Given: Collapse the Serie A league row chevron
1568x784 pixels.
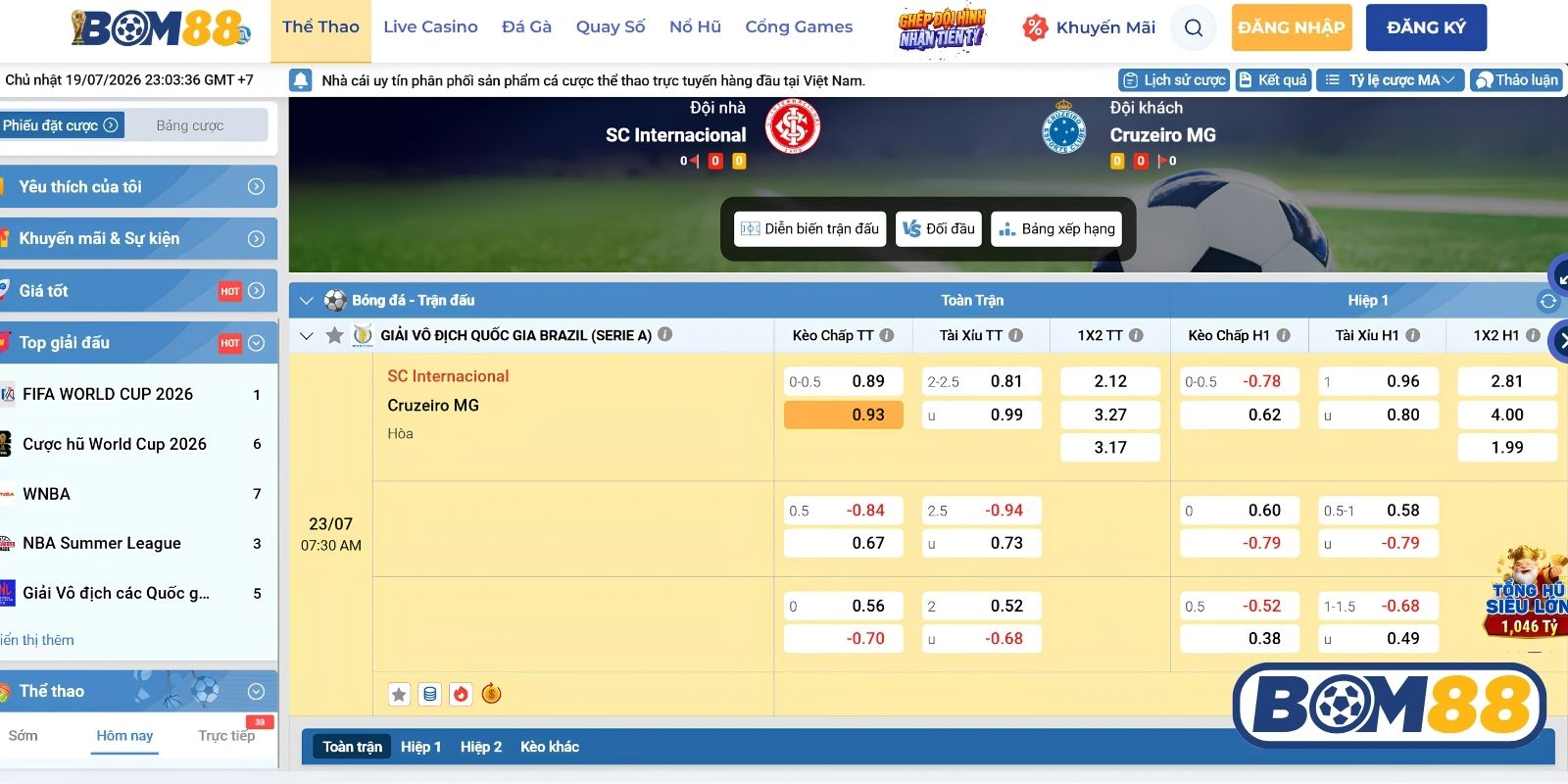Looking at the screenshot, I should tap(307, 336).
